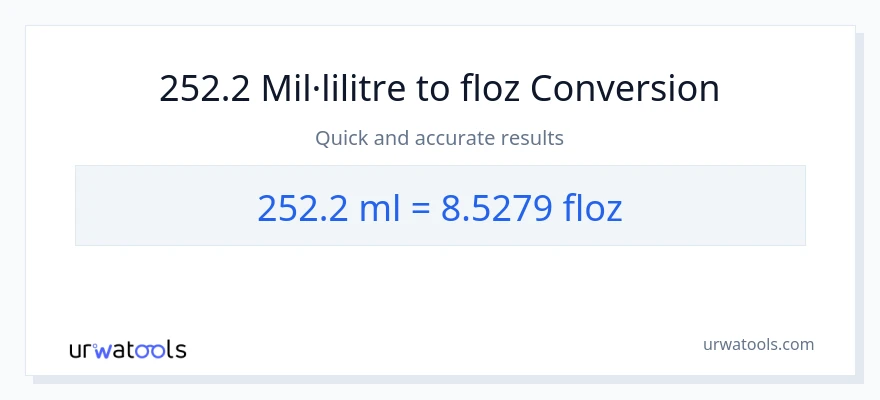Open the urwatools.com link
Image resolution: width=880 pixels, height=400 pixels.
click(757, 344)
